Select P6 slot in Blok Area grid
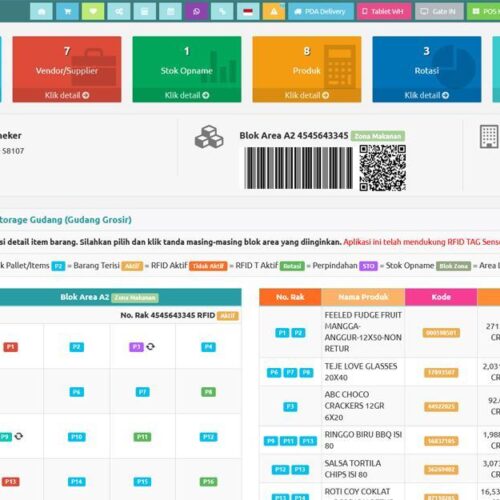The width and height of the screenshot is (500, 500). coord(76,392)
